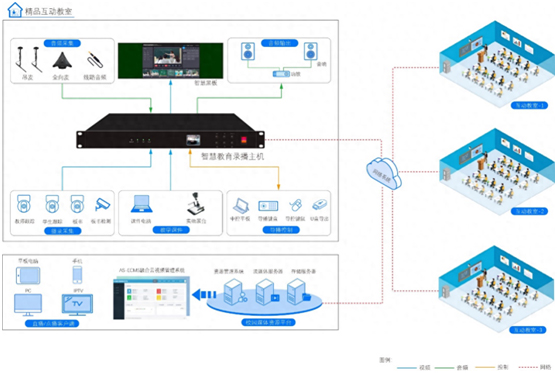Click the bullet surveillance camera icon
557x373 pixels.
102,205
